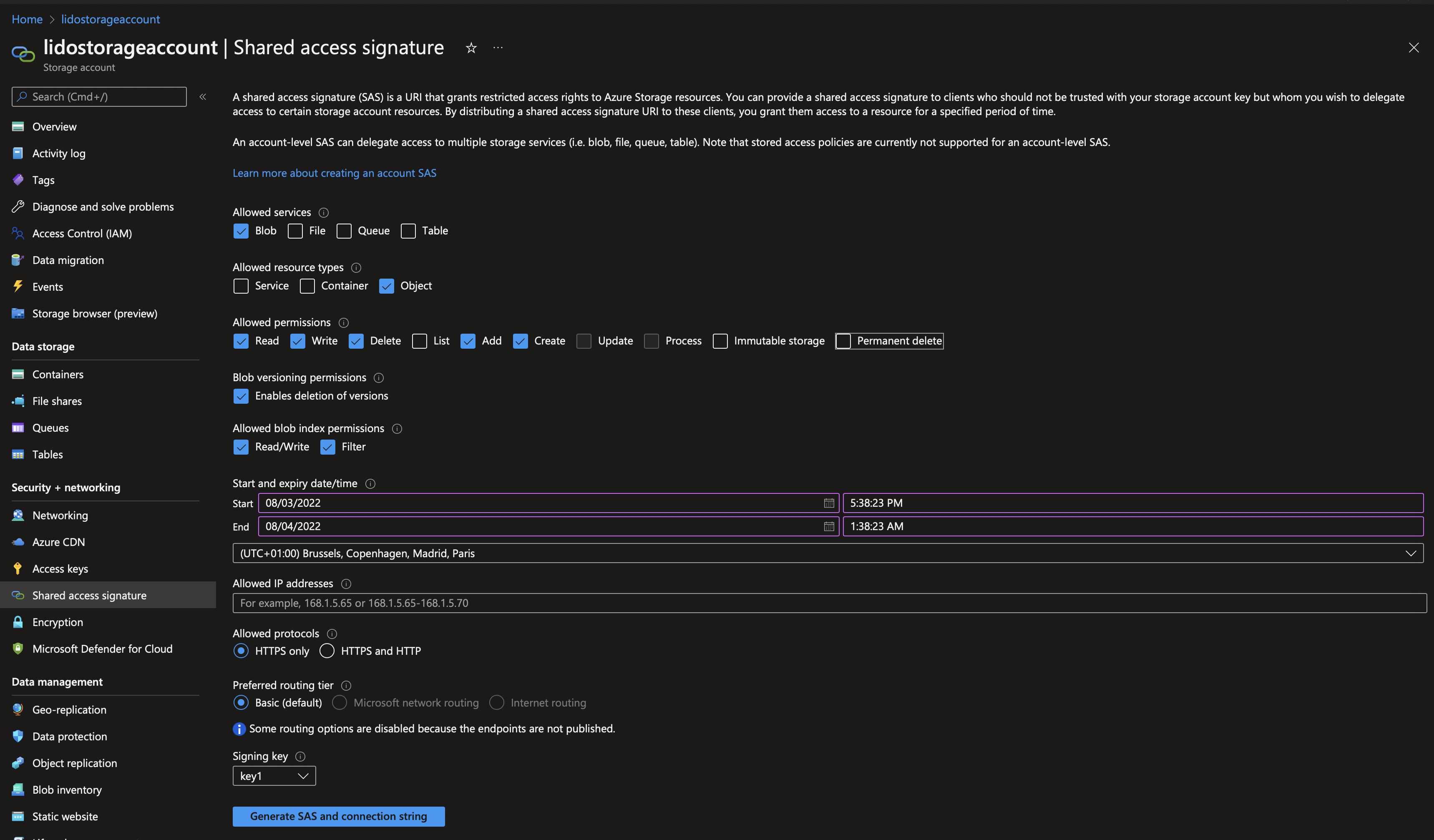
Task: Click the info icon beside Signing key
Action: click(x=300, y=757)
